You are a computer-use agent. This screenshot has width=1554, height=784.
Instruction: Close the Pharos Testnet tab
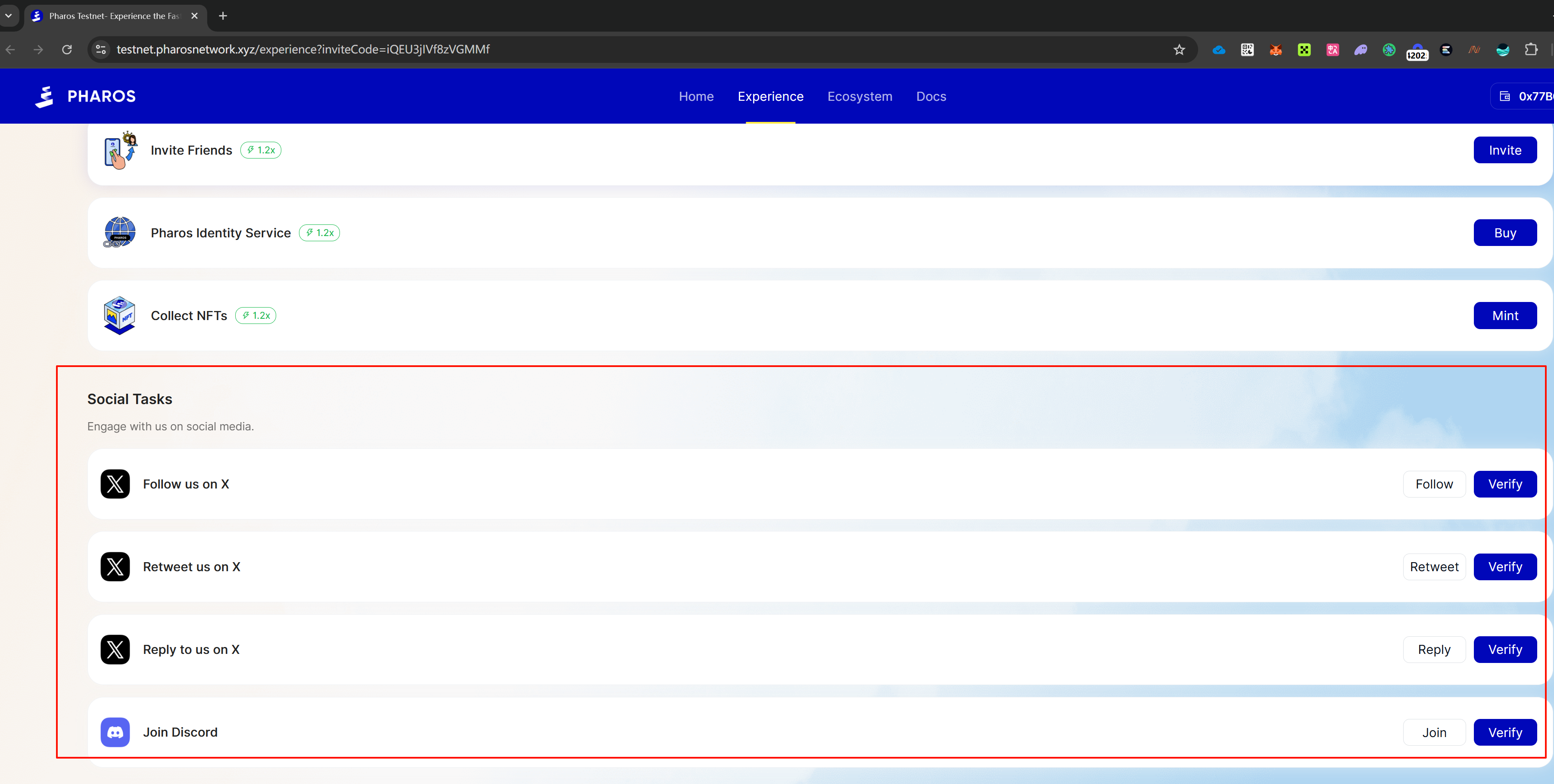click(194, 16)
